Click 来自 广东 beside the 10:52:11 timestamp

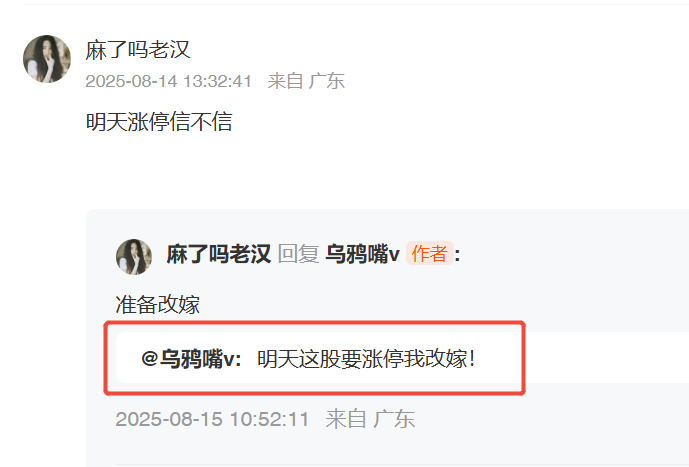tap(370, 419)
